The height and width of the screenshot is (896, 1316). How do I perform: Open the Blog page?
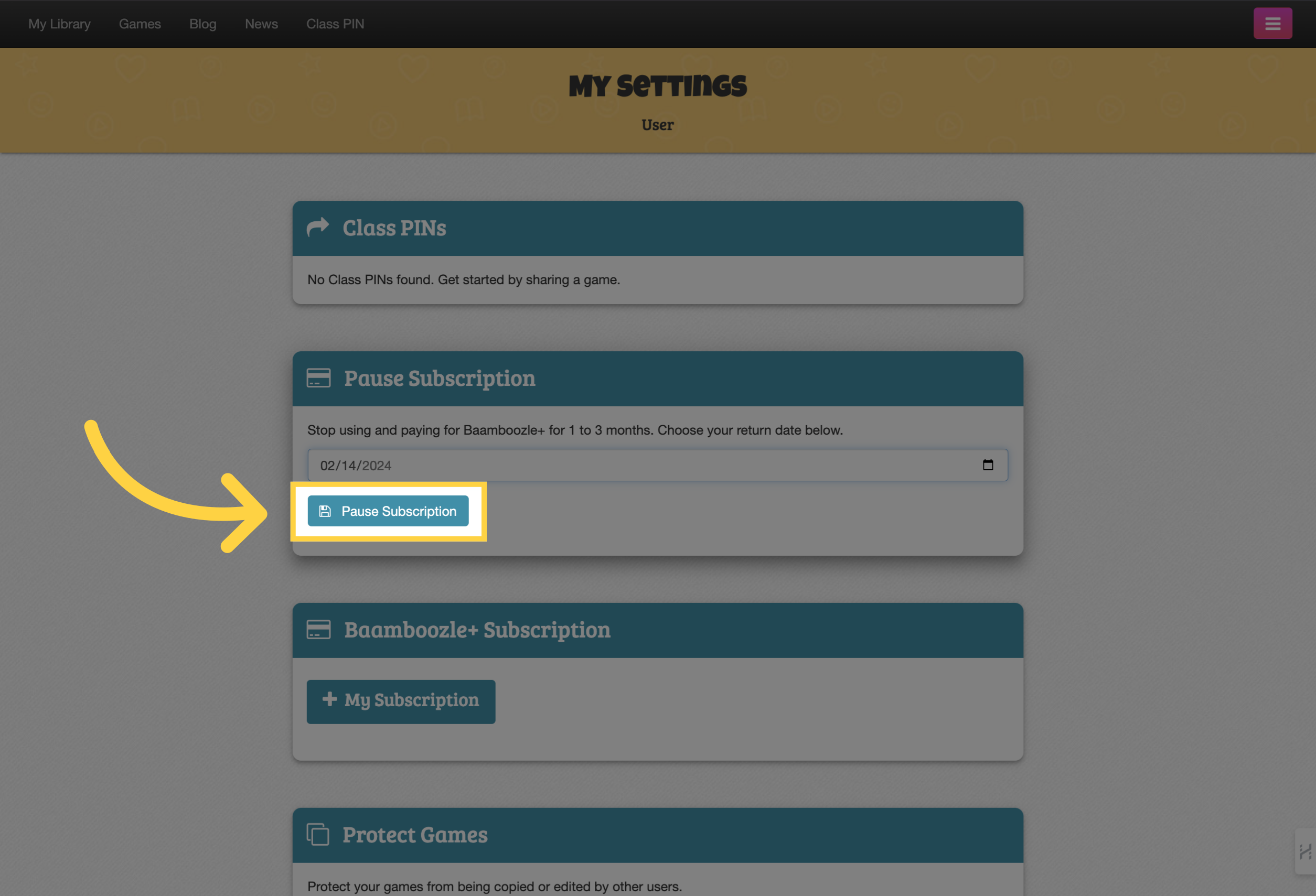(x=202, y=24)
